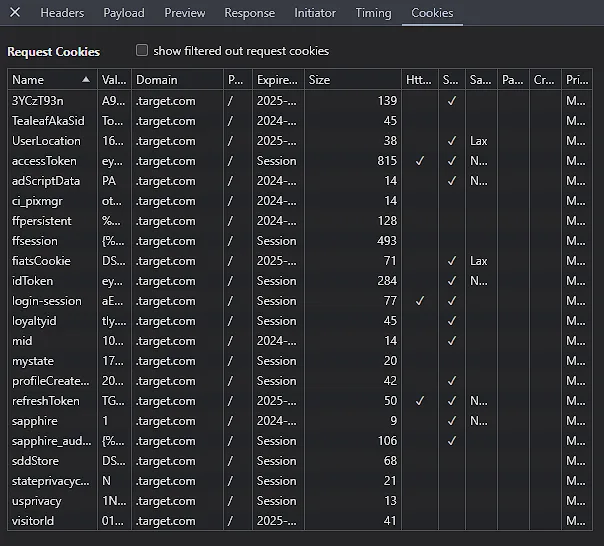Click the profileCreate cookie name
The height and width of the screenshot is (546, 604).
pos(50,381)
